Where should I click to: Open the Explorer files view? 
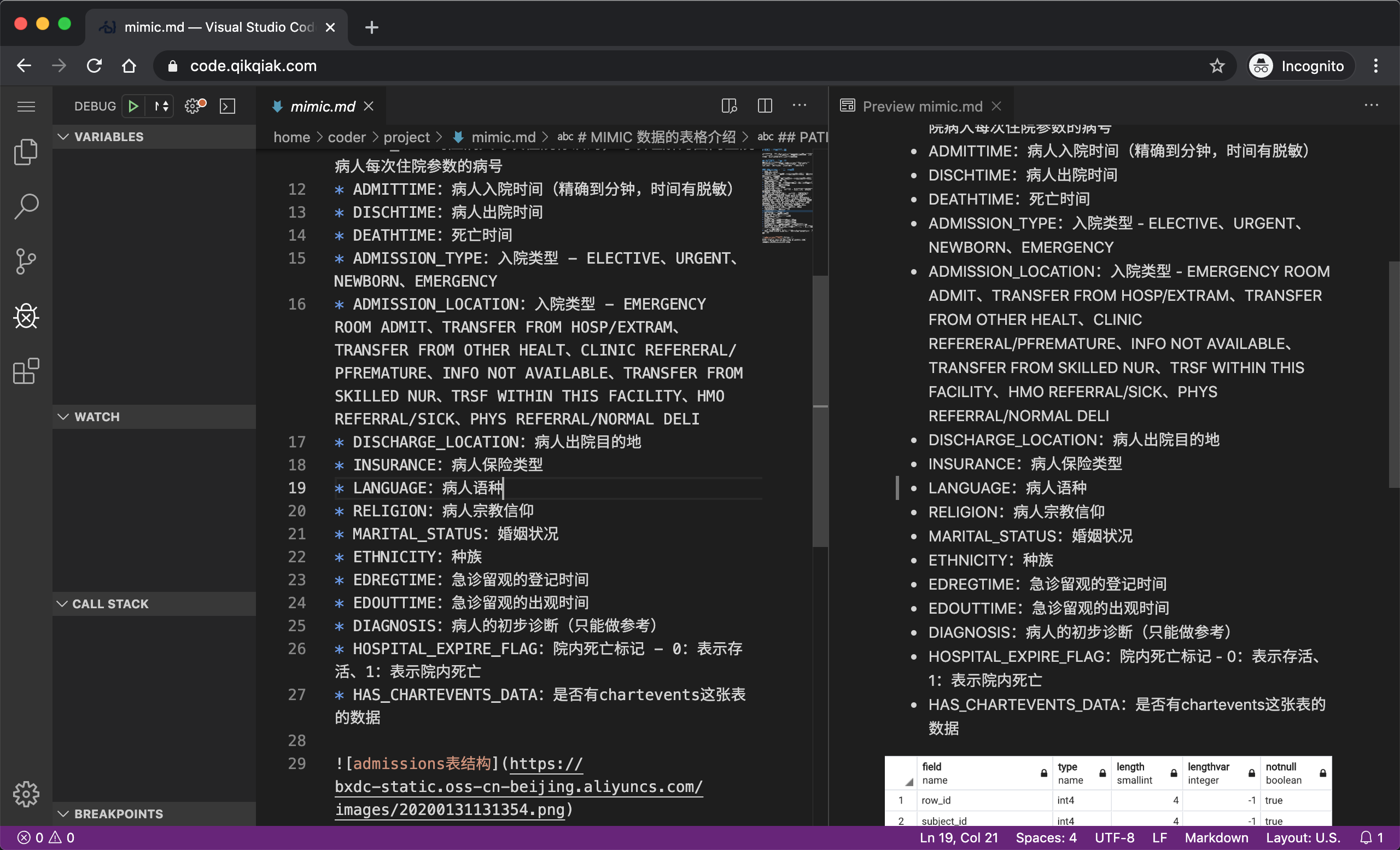coord(26,152)
